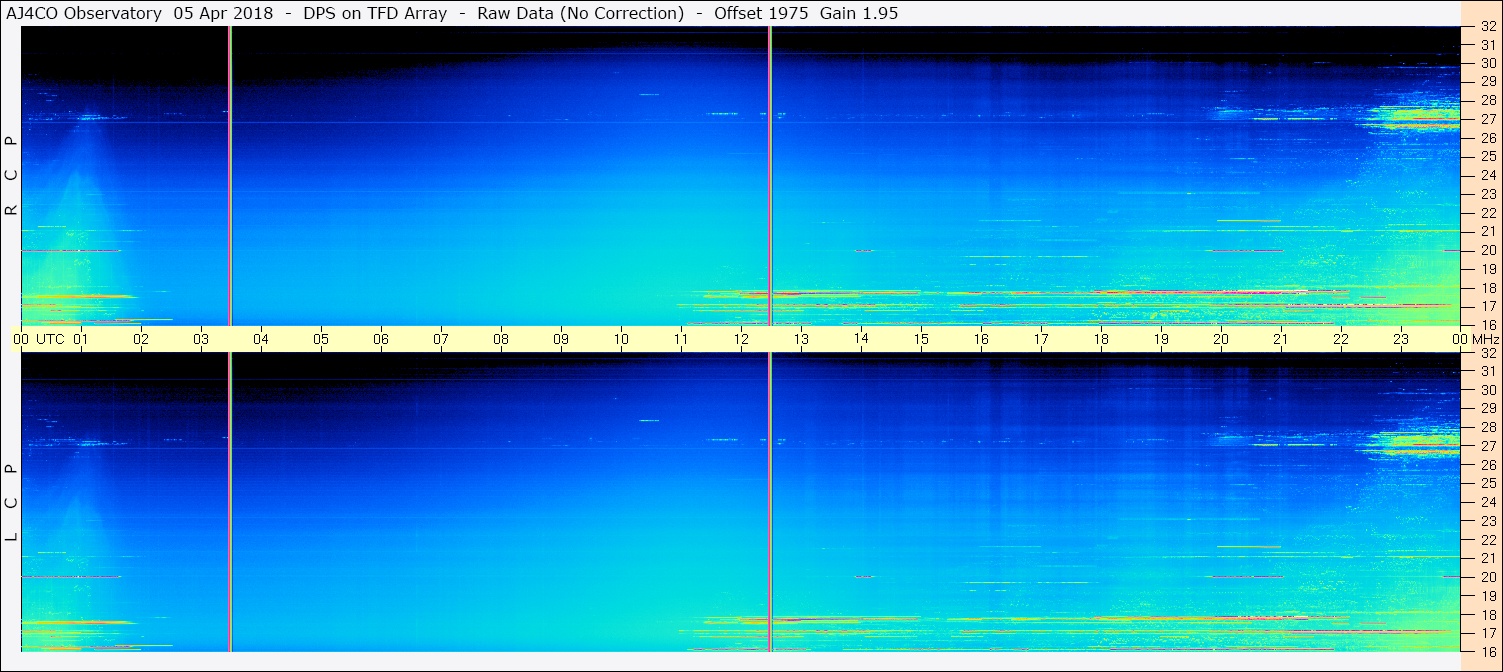1503x672 pixels.
Task: Click the DPS on TFD Array text
Action: coord(375,13)
